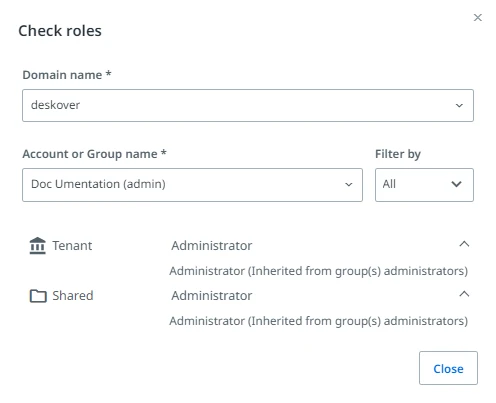Open the Filter by dropdown
Screen dimensions: 496x403
coord(424,185)
